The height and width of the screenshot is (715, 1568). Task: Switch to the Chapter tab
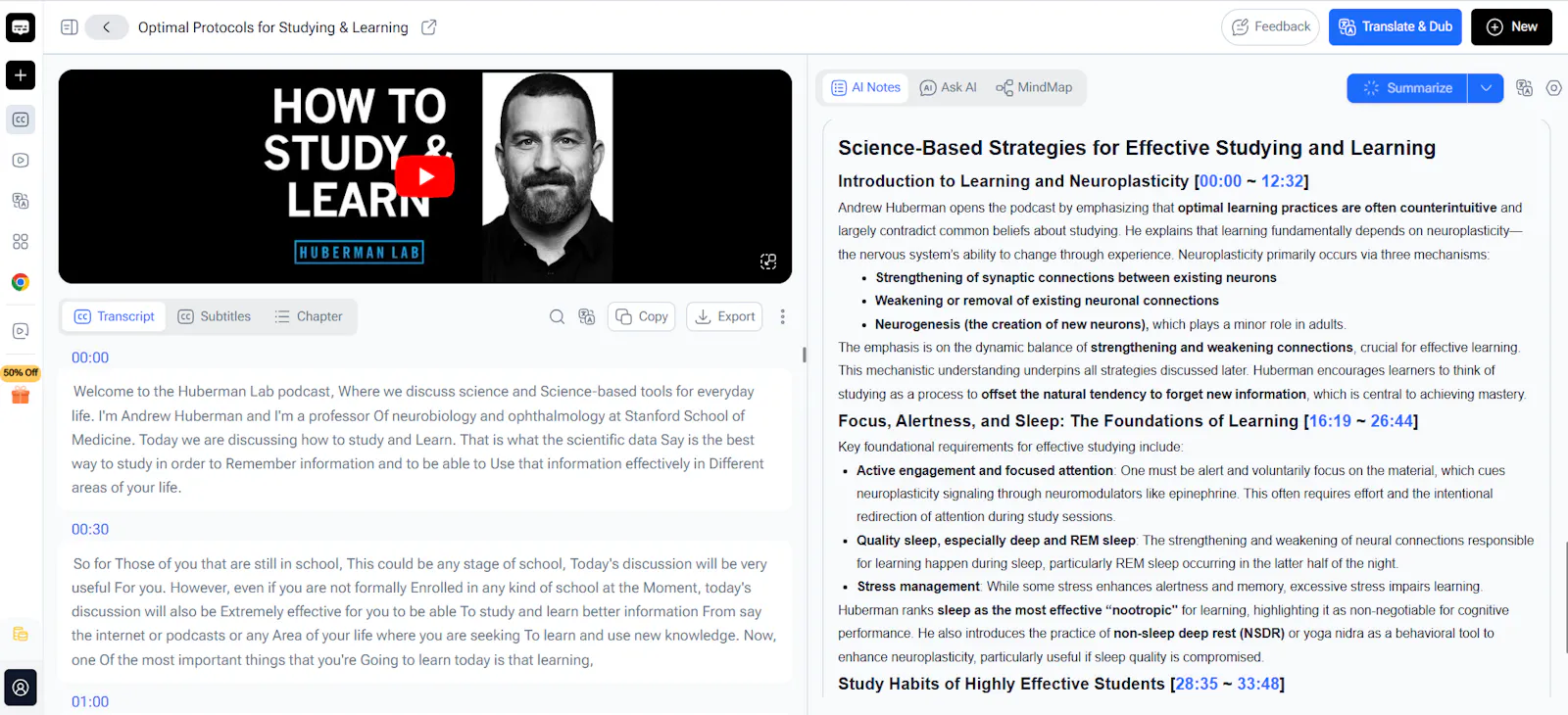pos(309,316)
